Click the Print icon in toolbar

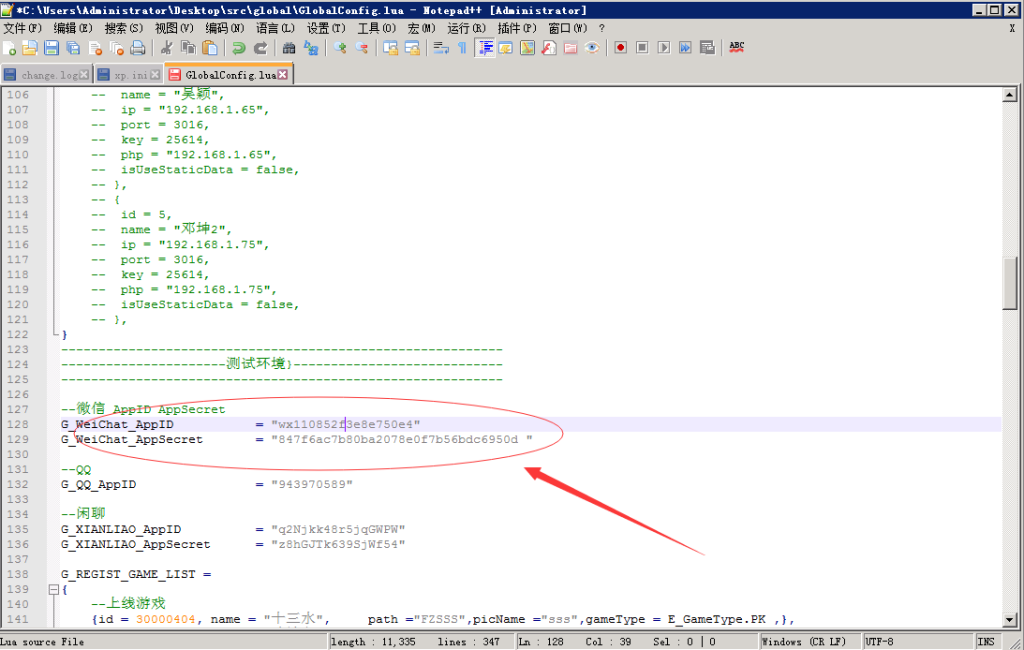[x=138, y=48]
